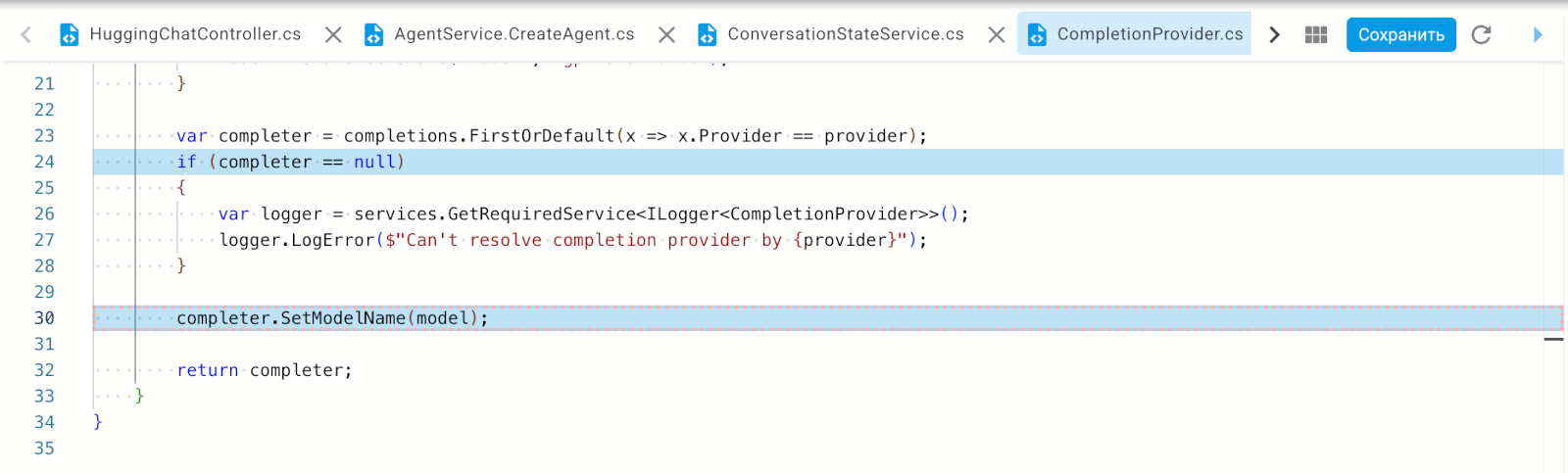Close the ConversationStateService.cs tab

pyautogui.click(x=997, y=35)
